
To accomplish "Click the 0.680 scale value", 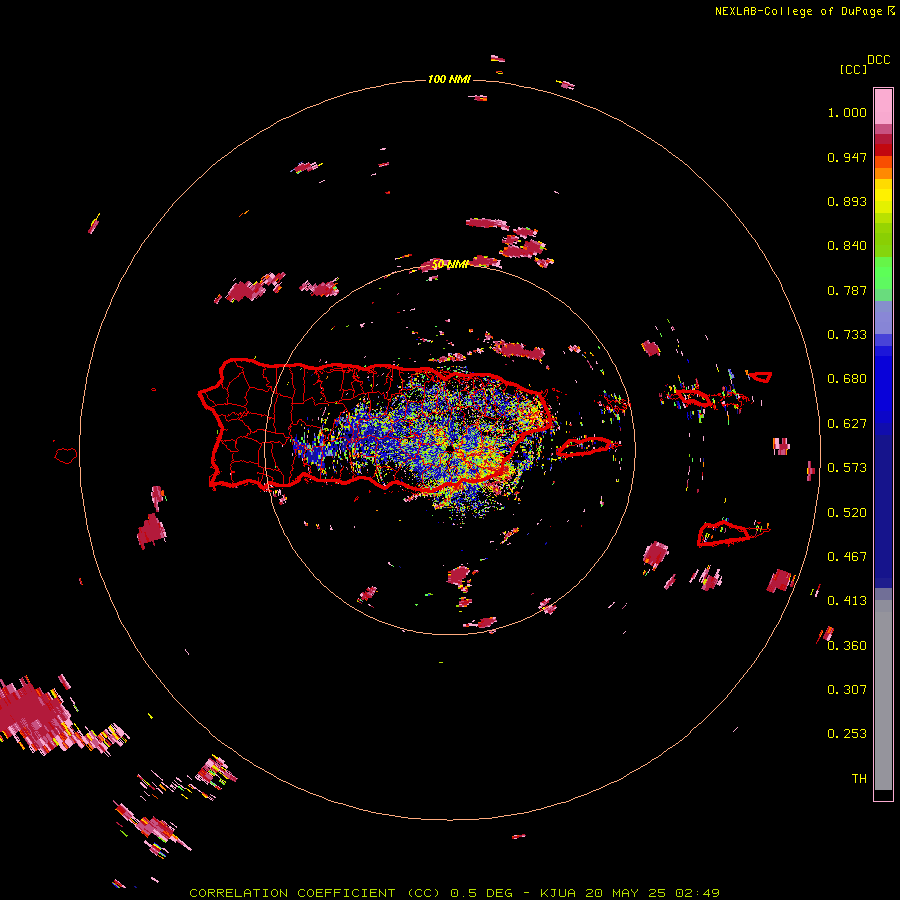I will click(x=847, y=379).
